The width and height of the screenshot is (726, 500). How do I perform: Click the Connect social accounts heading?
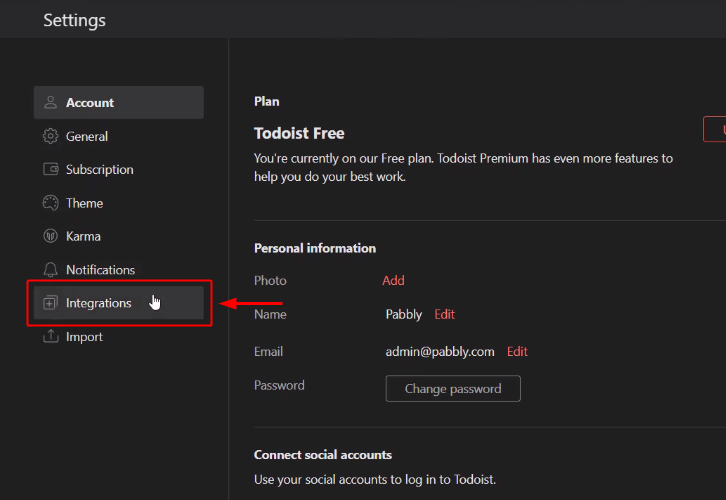323,455
